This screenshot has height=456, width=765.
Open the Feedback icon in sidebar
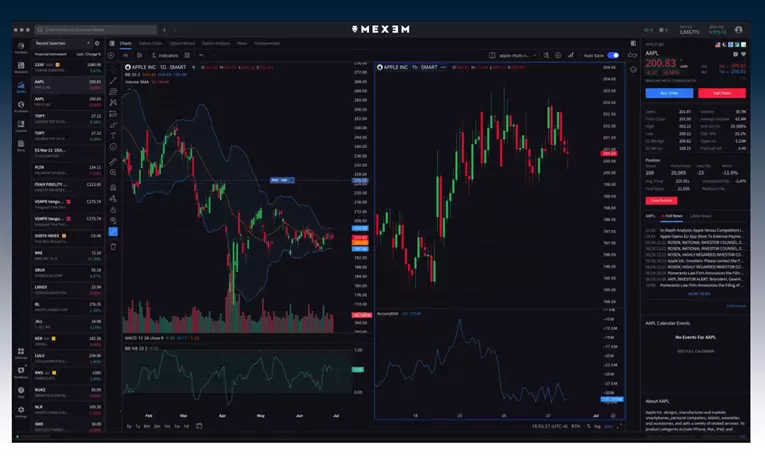pos(21,372)
